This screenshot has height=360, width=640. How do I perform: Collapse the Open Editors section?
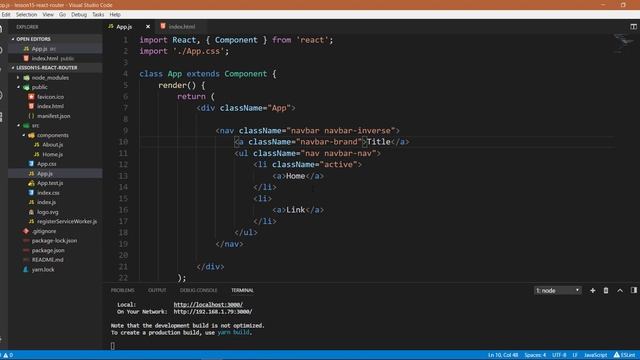(x=33, y=39)
